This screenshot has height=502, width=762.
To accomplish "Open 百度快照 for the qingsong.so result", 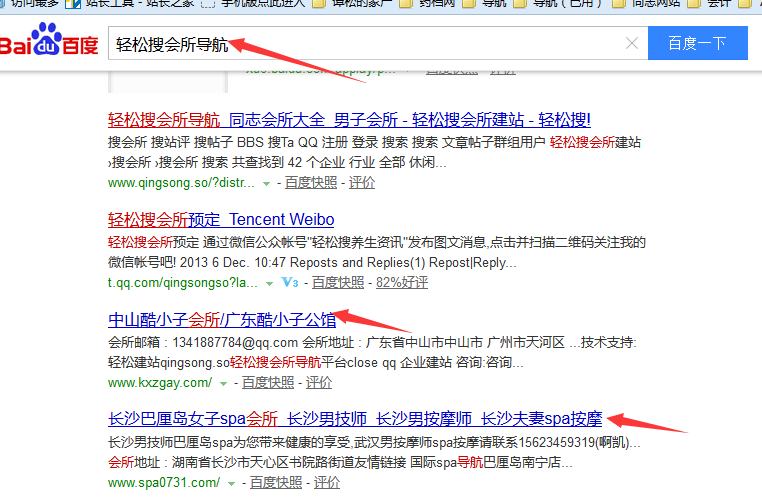I will pyautogui.click(x=311, y=183).
